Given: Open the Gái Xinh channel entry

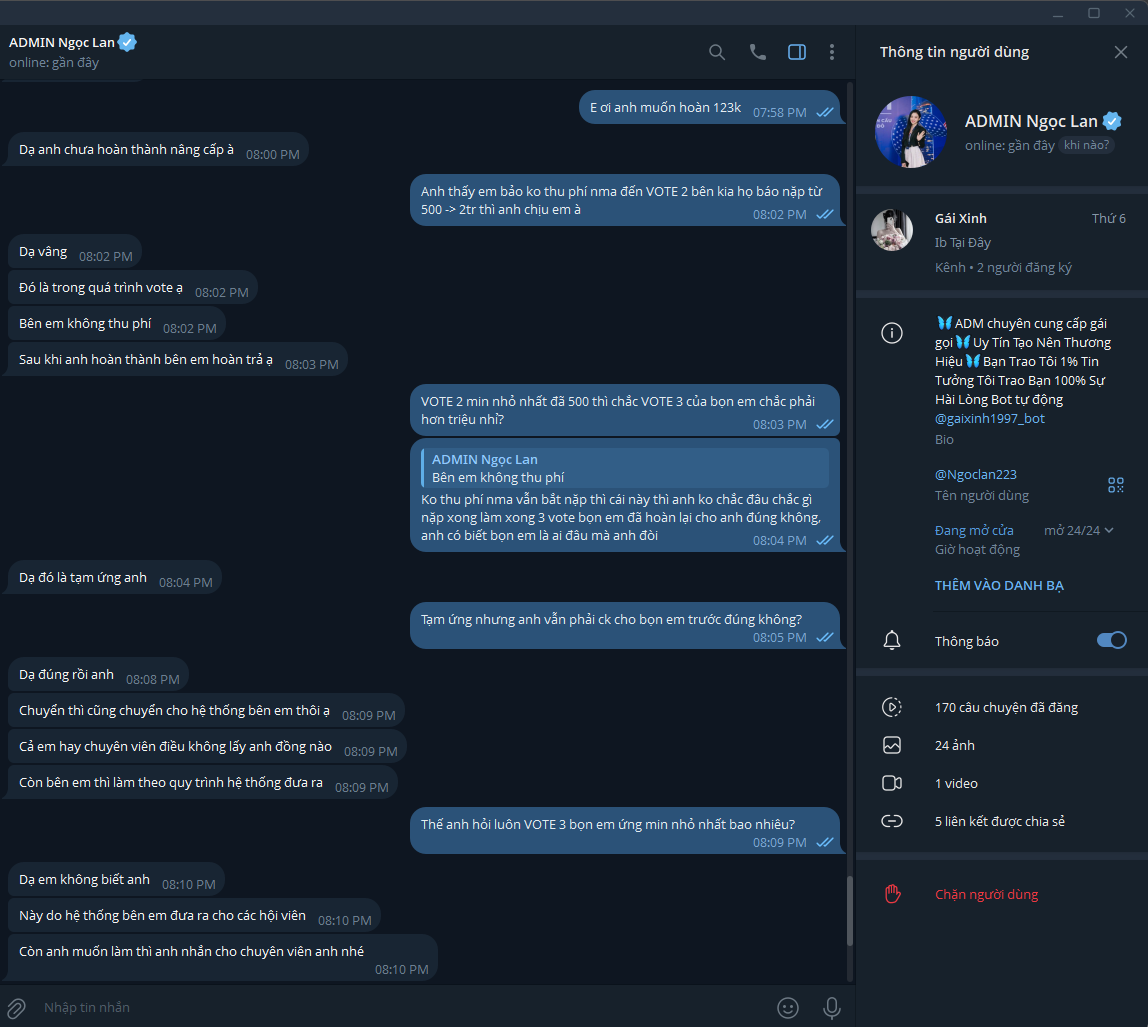Looking at the screenshot, I should [1002, 242].
